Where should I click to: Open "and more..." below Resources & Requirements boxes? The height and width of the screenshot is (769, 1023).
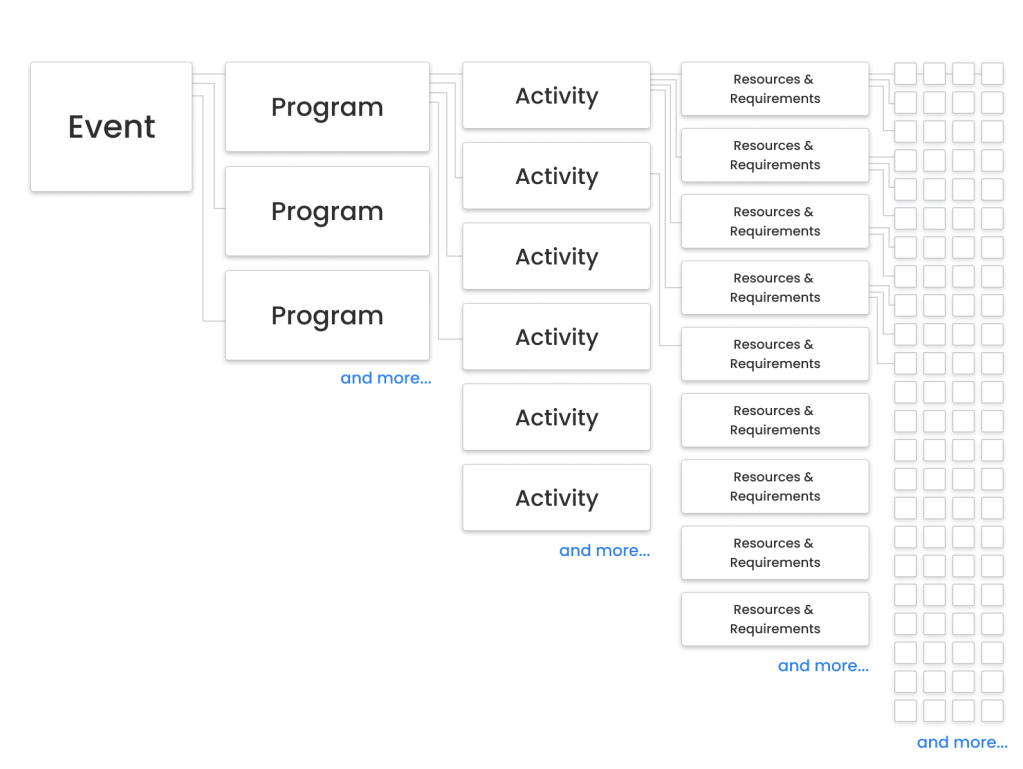point(823,666)
